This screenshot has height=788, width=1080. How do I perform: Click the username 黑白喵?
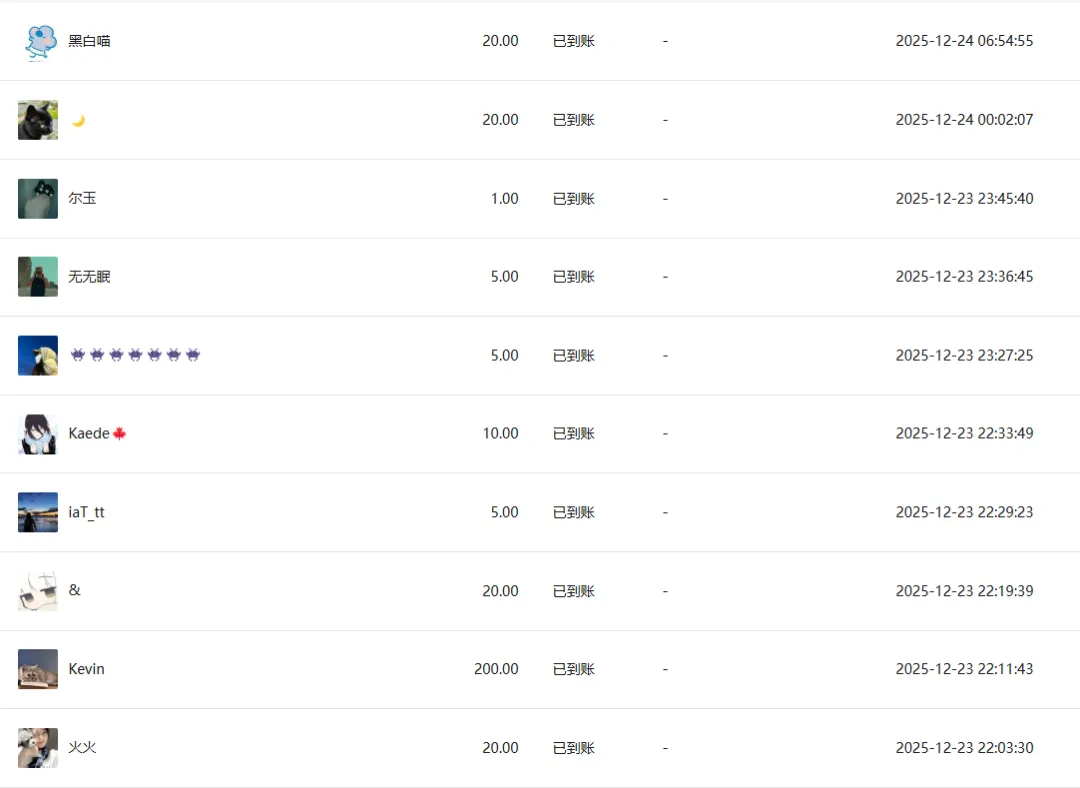[x=89, y=41]
